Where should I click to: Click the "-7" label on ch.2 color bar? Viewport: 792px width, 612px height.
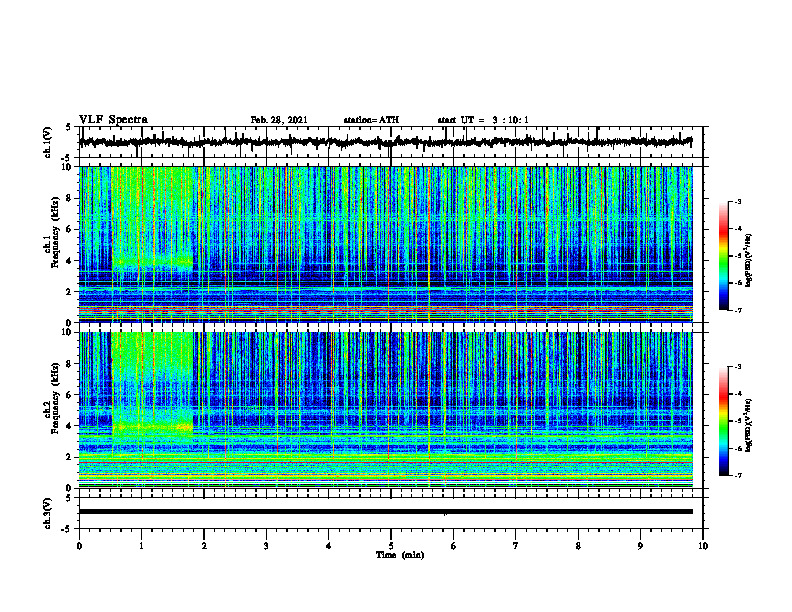pos(738,475)
